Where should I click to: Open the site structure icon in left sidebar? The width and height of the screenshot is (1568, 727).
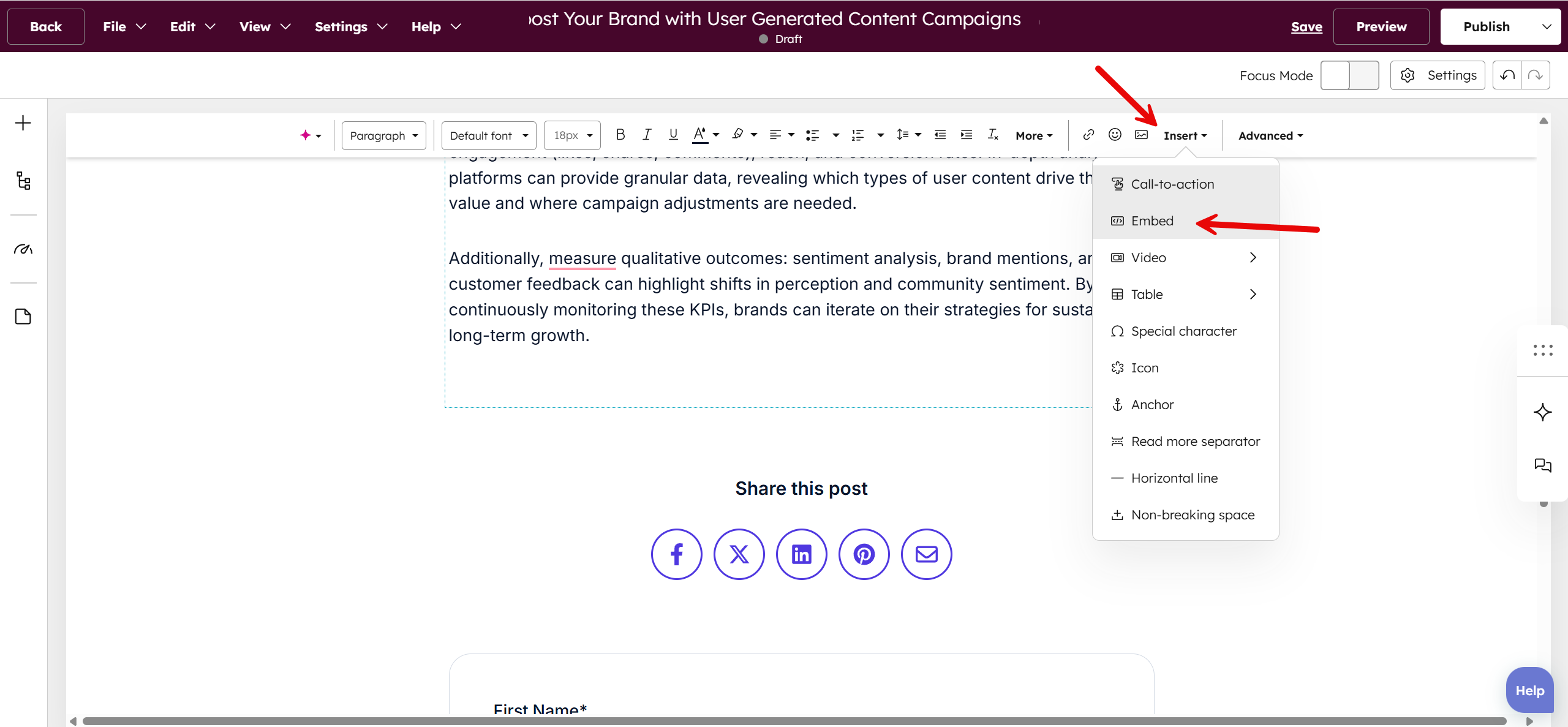23,181
